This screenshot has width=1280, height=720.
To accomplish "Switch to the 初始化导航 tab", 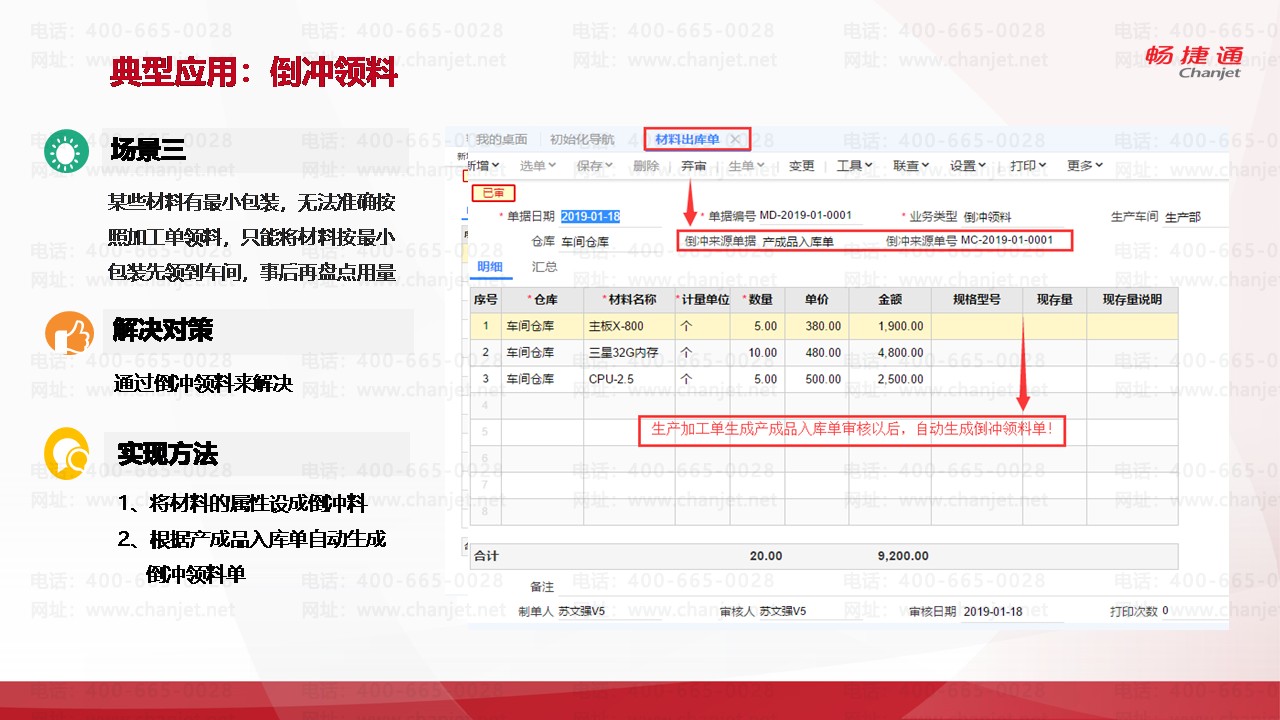I will tap(582, 140).
